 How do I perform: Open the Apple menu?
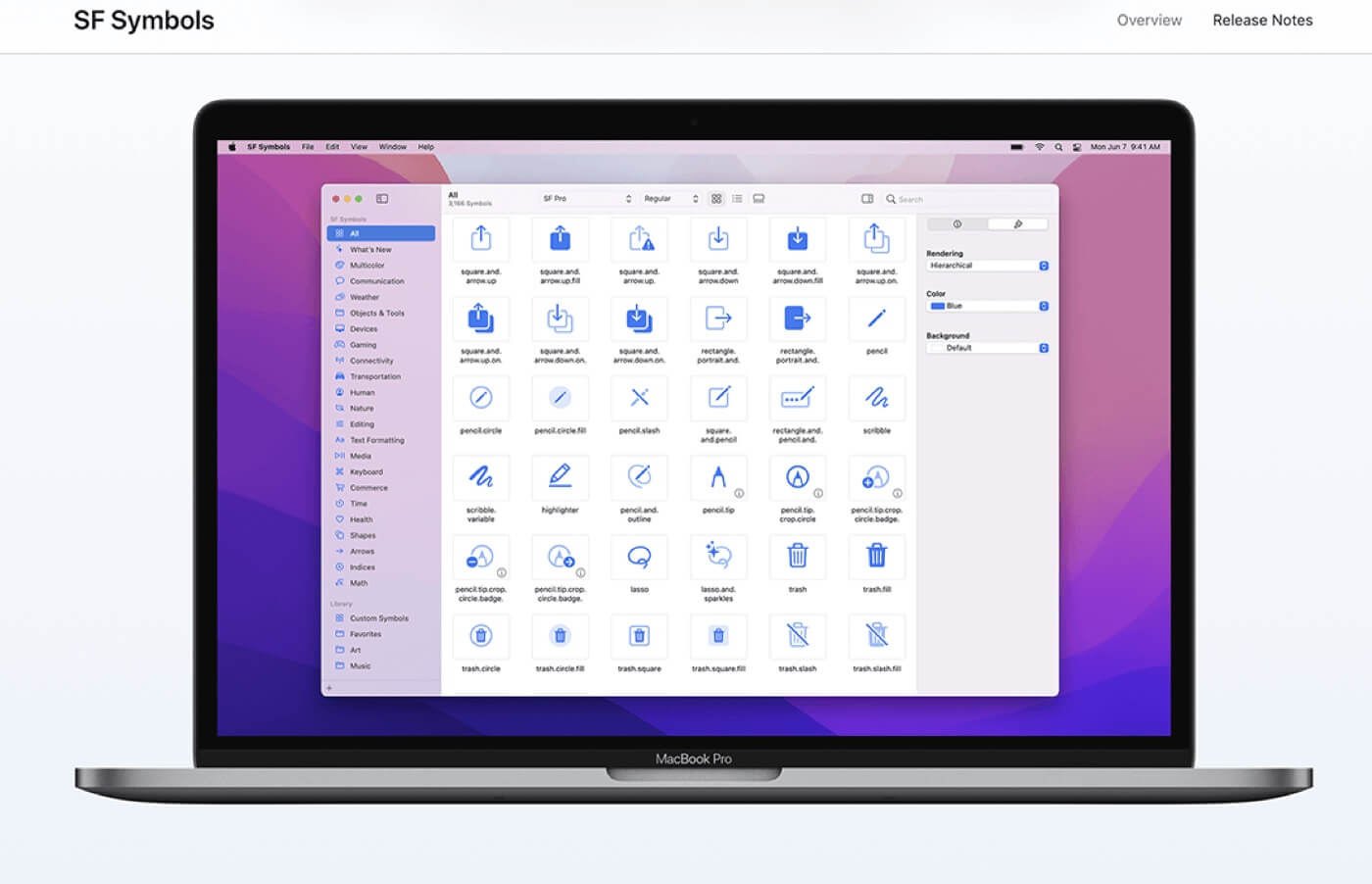232,147
